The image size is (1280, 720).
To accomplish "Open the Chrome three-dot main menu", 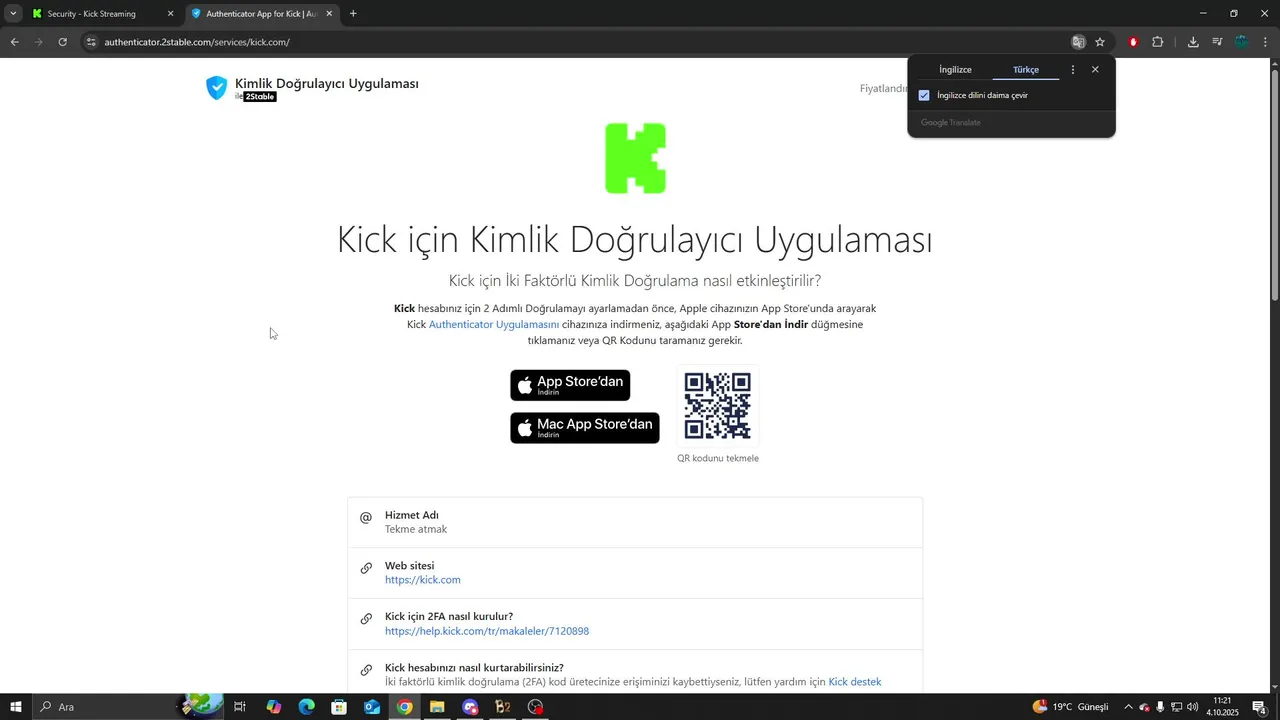I will tap(1264, 42).
